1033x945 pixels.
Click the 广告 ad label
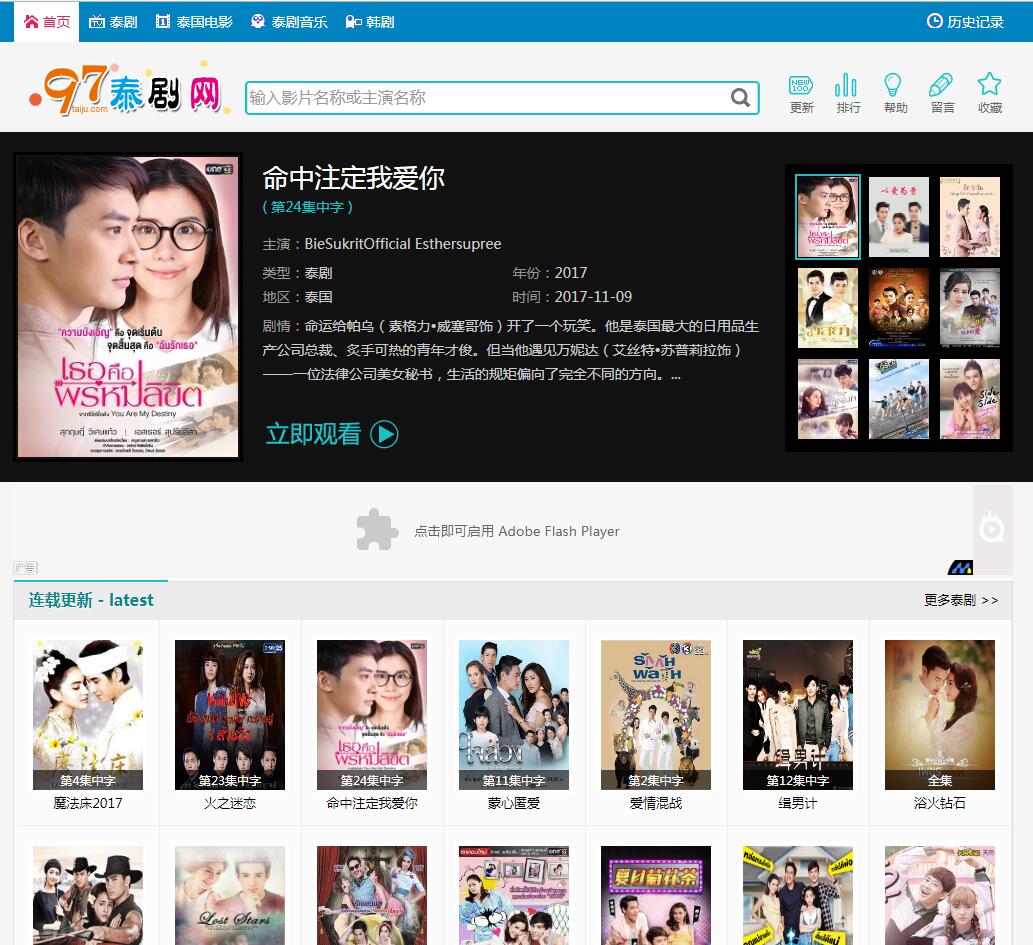[x=26, y=567]
